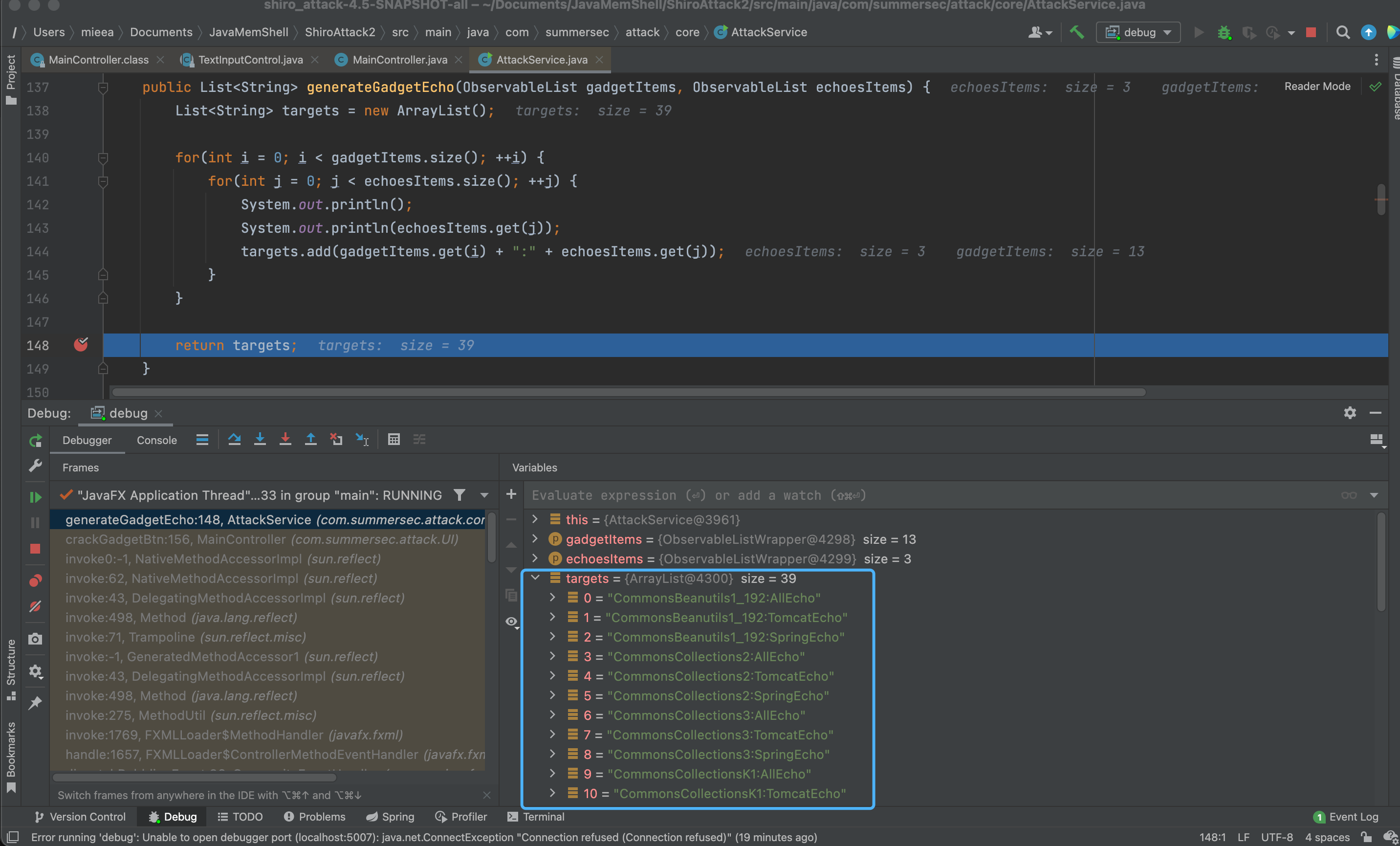This screenshot has width=1400, height=846.
Task: Click the Run play icon in top toolbar
Action: [x=1199, y=32]
